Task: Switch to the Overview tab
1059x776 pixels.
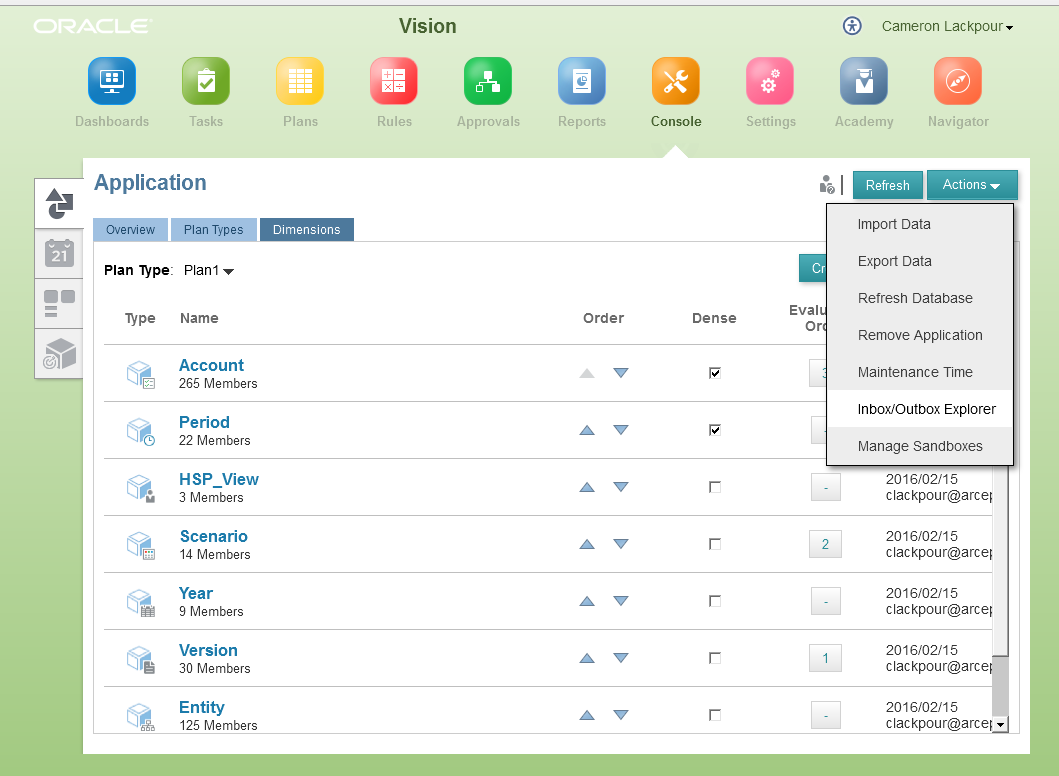Action: point(130,230)
